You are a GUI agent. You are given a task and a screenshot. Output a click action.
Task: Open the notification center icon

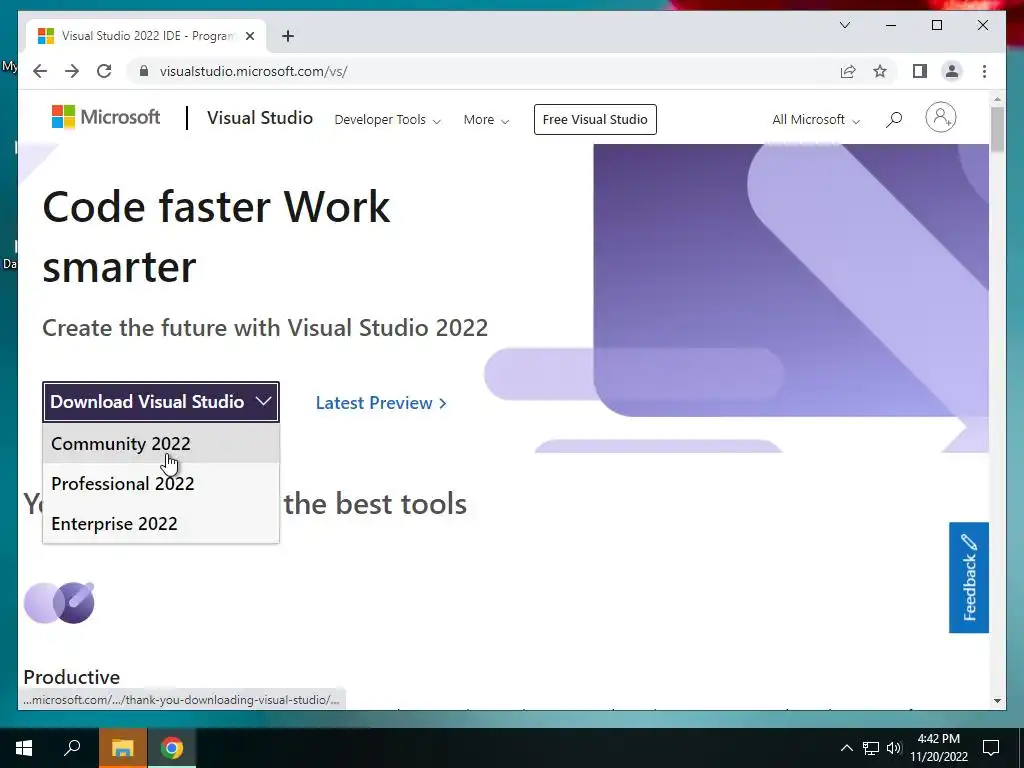[x=991, y=748]
